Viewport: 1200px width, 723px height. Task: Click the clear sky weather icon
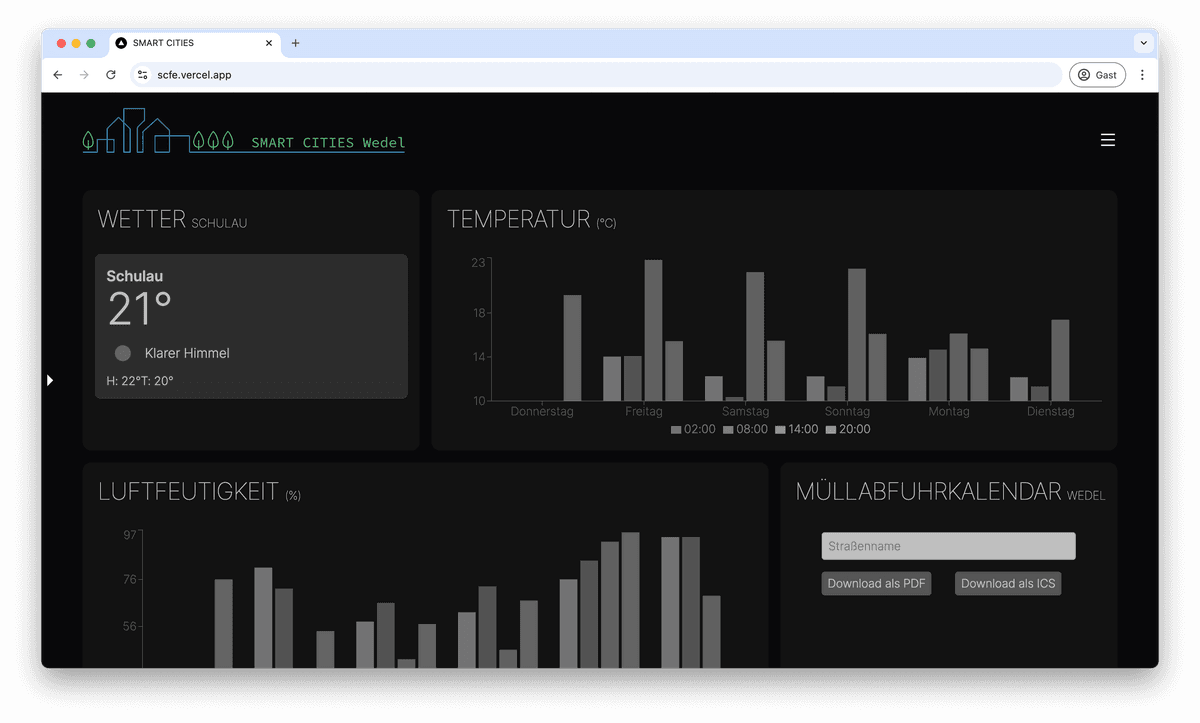click(123, 353)
